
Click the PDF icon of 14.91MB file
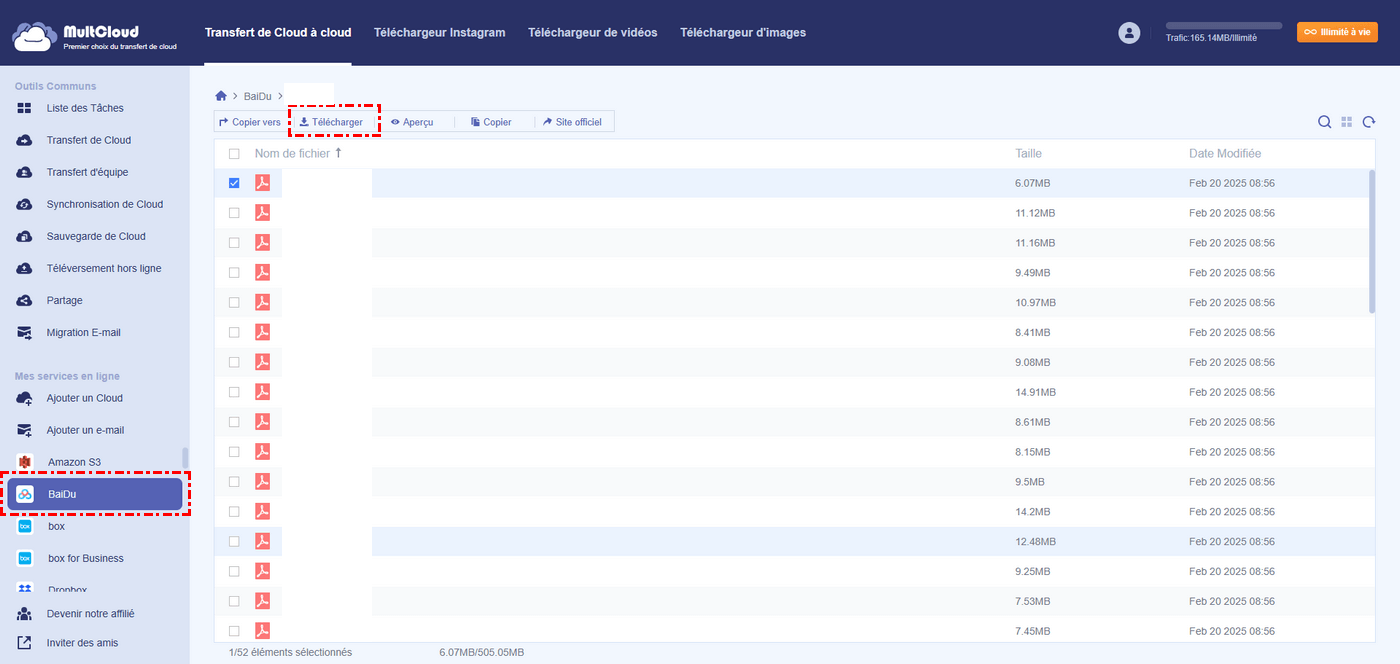pyautogui.click(x=262, y=392)
